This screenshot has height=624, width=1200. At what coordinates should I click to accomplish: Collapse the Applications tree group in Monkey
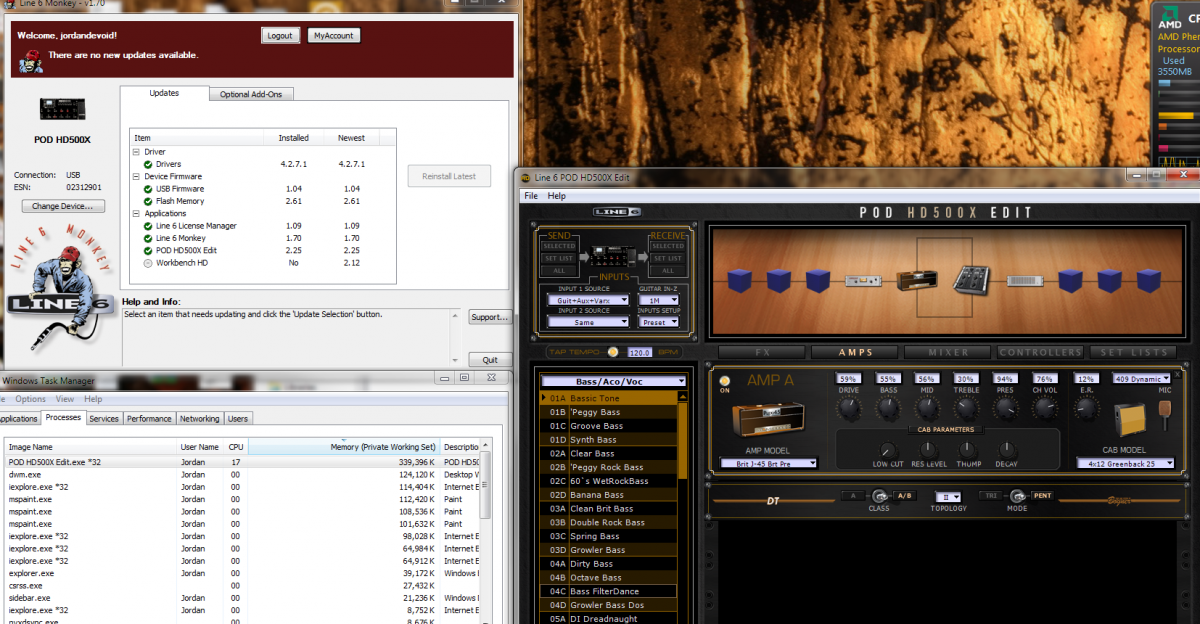tap(136, 213)
